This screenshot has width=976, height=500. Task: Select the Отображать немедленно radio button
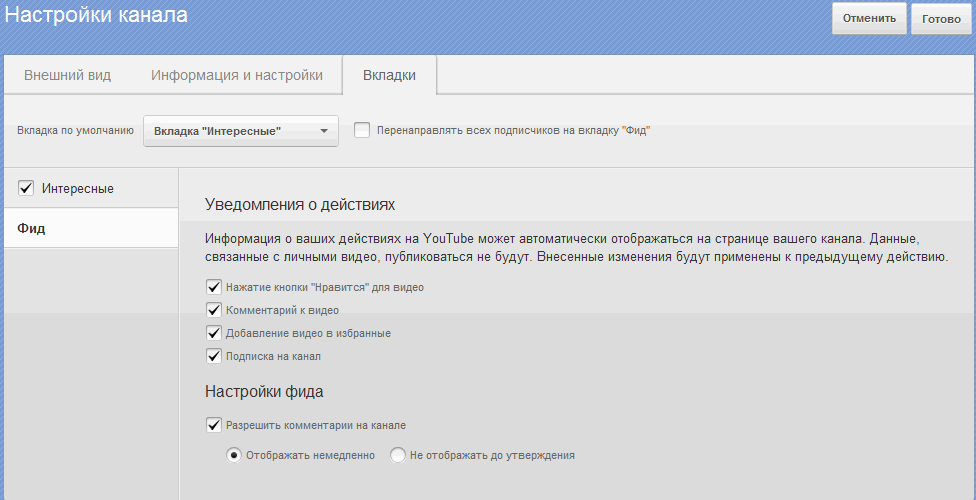pos(234,455)
